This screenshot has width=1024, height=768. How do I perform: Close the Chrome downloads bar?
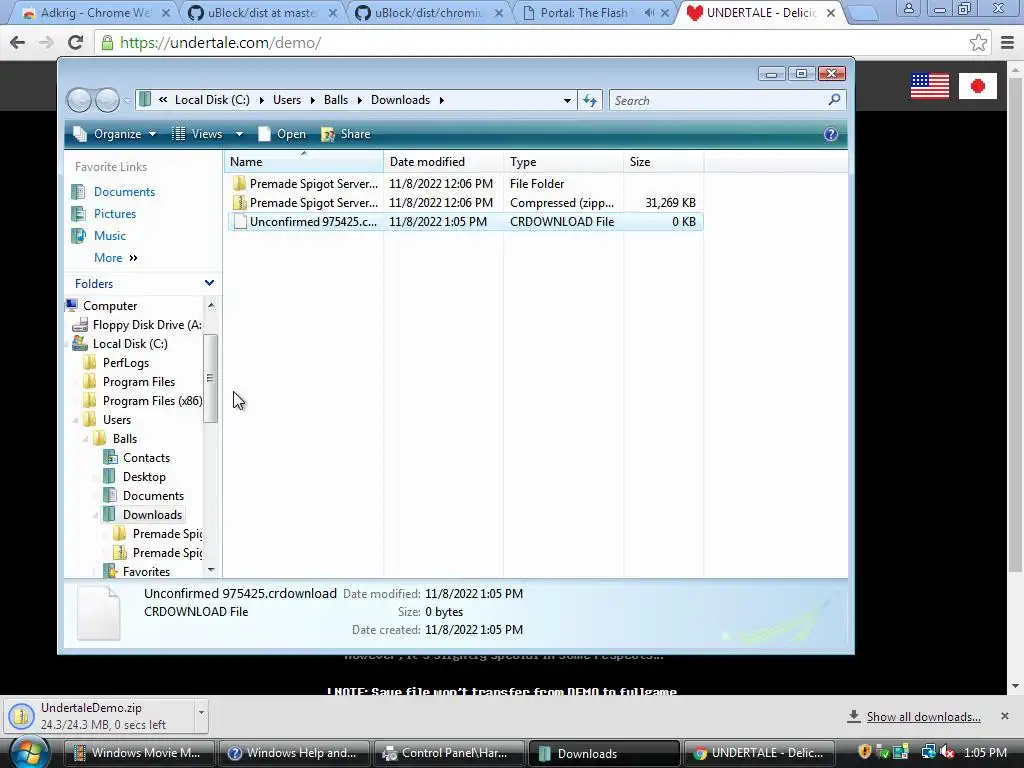(1005, 716)
